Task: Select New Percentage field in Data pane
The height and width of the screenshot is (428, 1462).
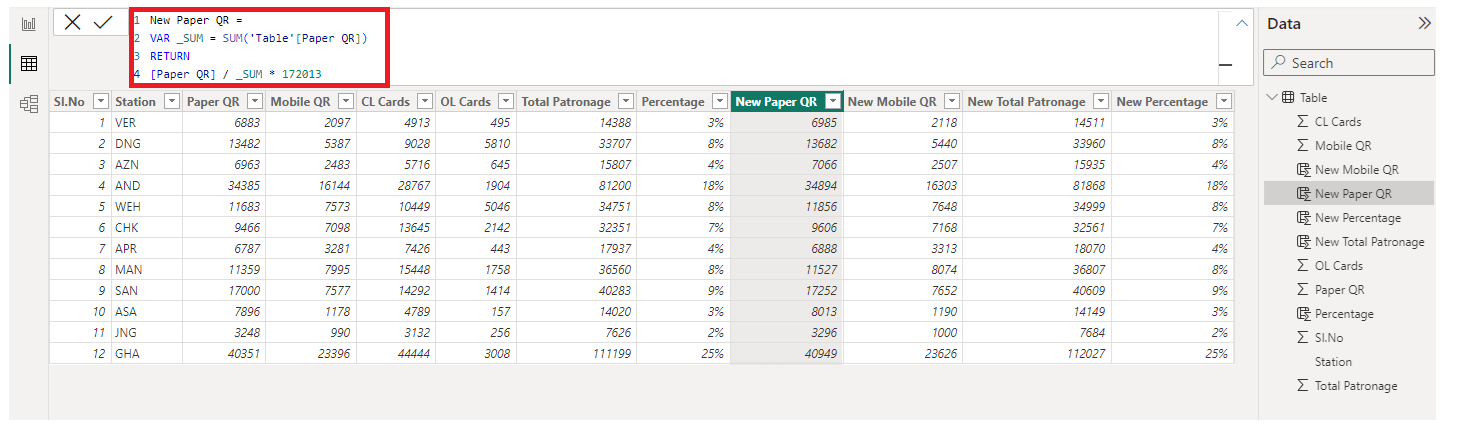Action: pos(1349,218)
